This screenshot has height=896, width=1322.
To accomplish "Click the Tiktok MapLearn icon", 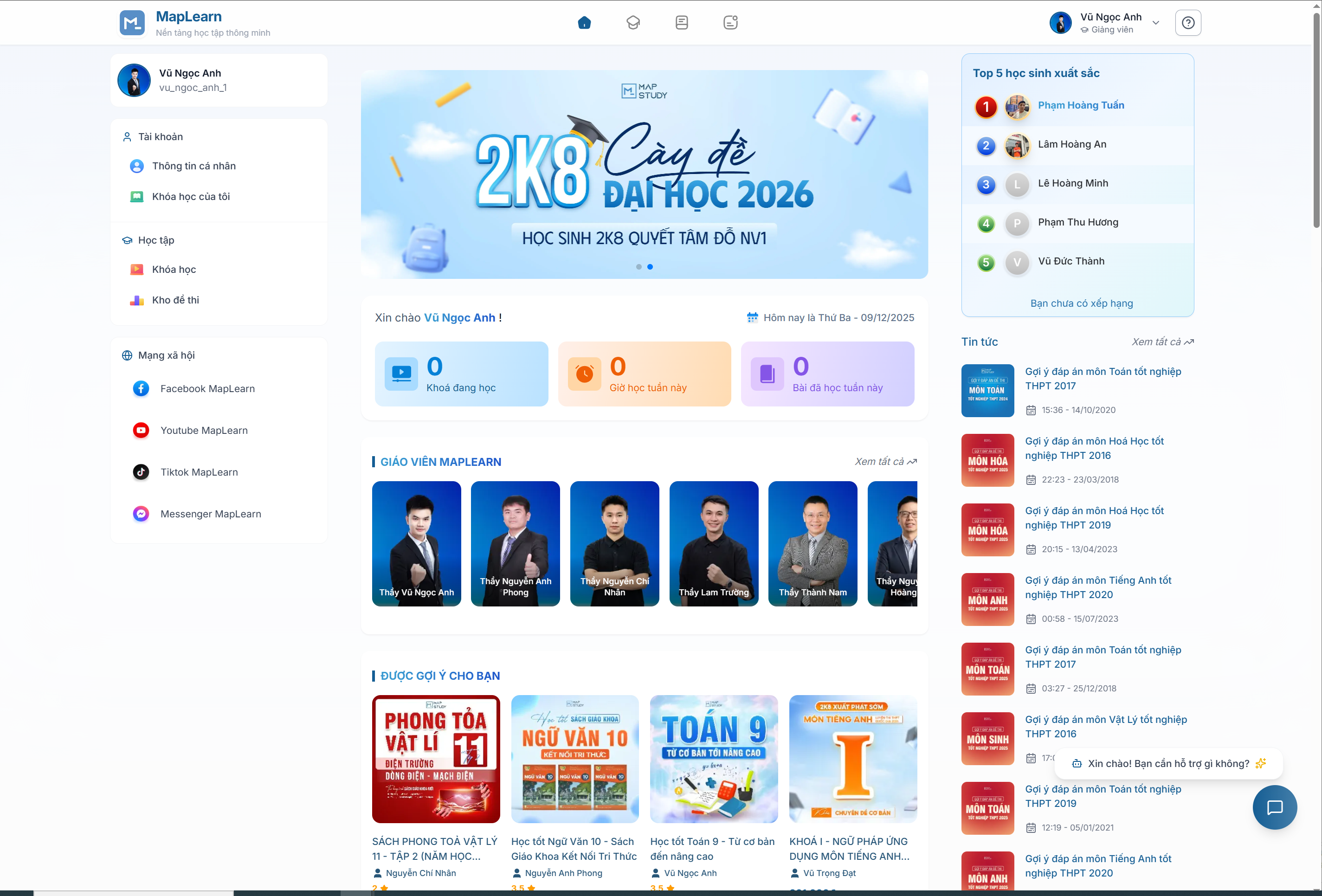I will (x=141, y=472).
